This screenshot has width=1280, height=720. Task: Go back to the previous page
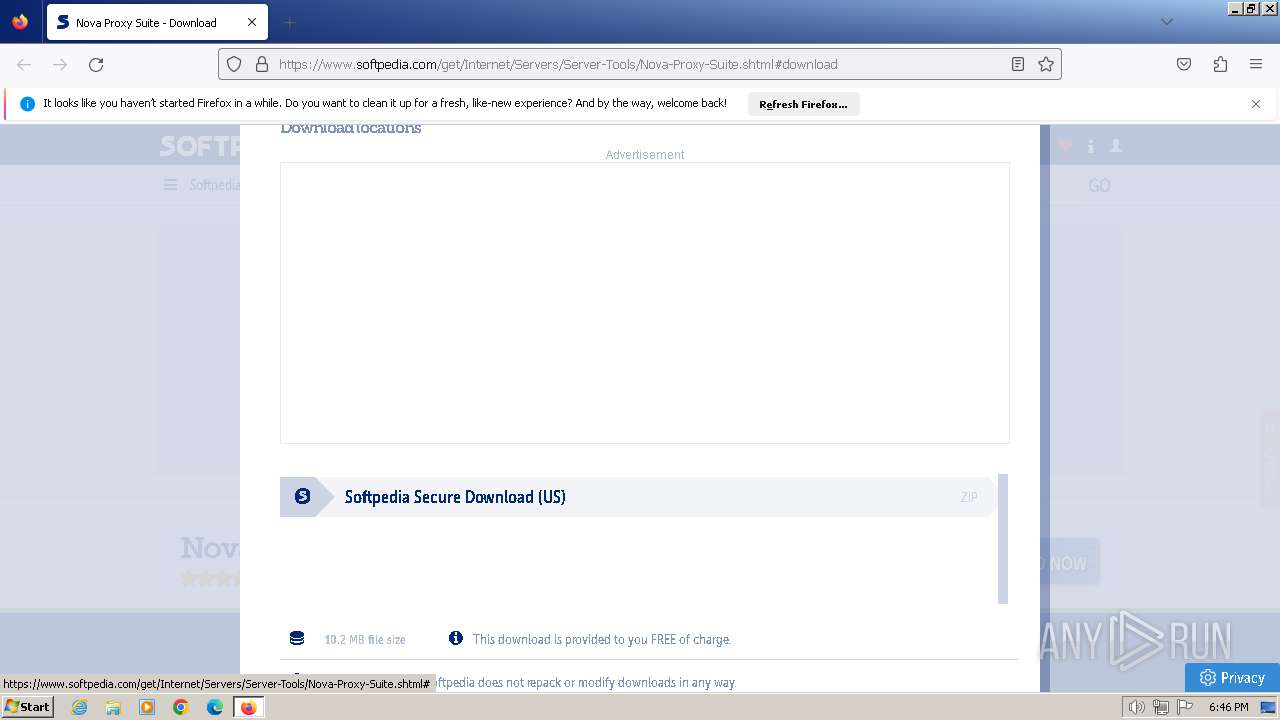(x=24, y=64)
